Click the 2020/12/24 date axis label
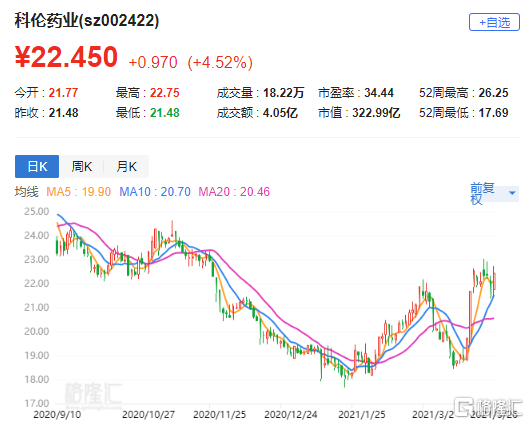Viewport: 529px width, 424px height. (291, 414)
